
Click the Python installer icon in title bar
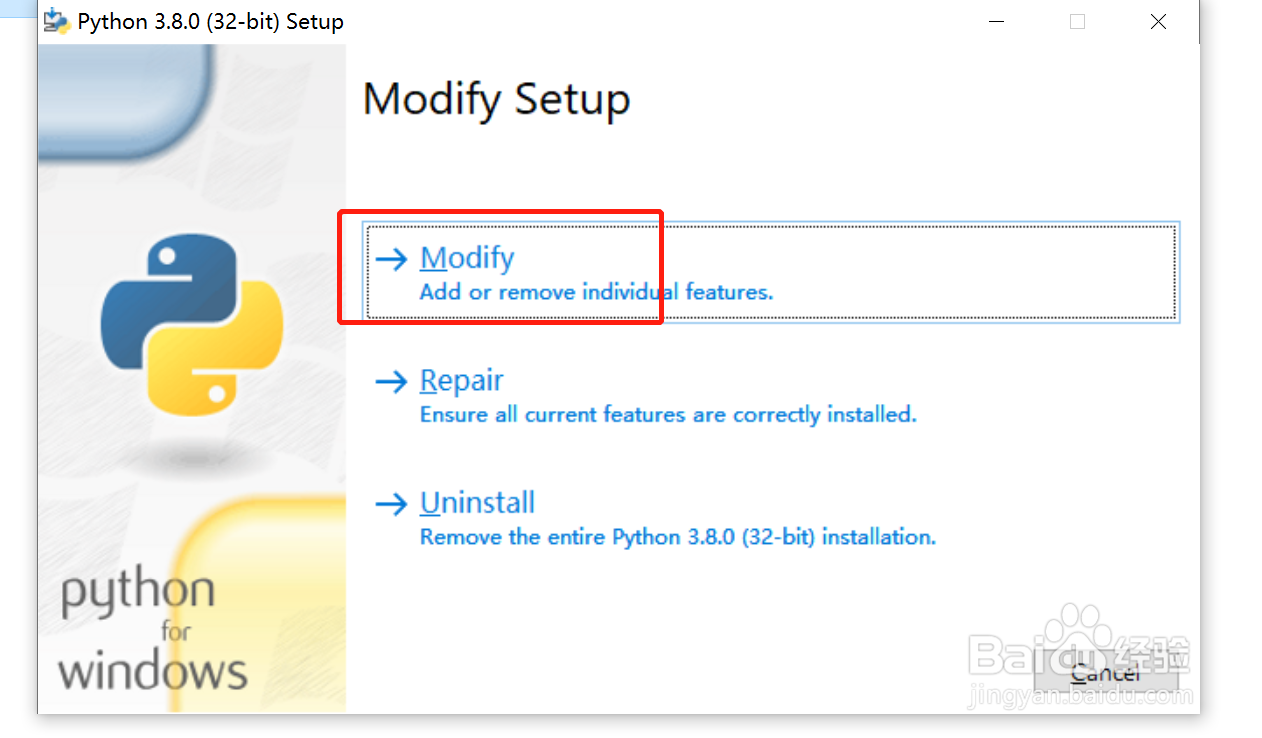tap(57, 21)
